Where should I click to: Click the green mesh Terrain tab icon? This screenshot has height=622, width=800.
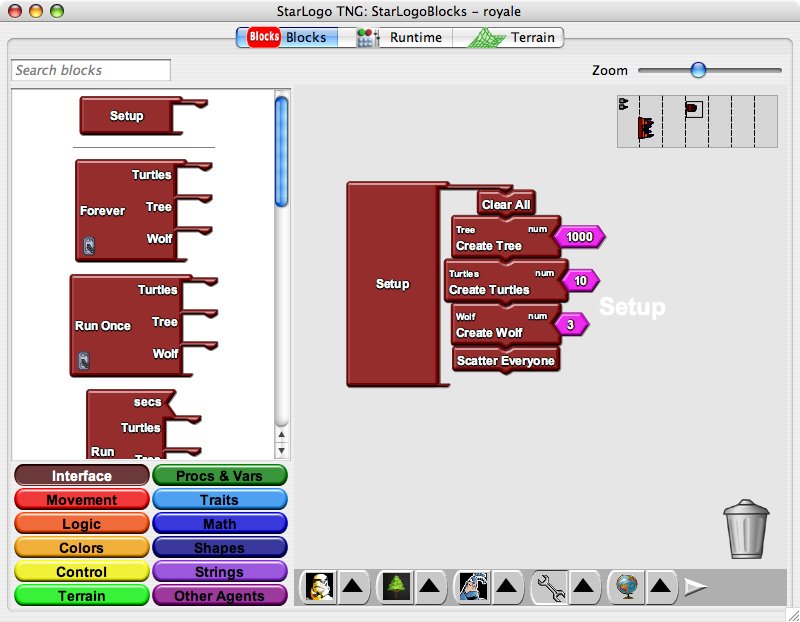pyautogui.click(x=486, y=38)
